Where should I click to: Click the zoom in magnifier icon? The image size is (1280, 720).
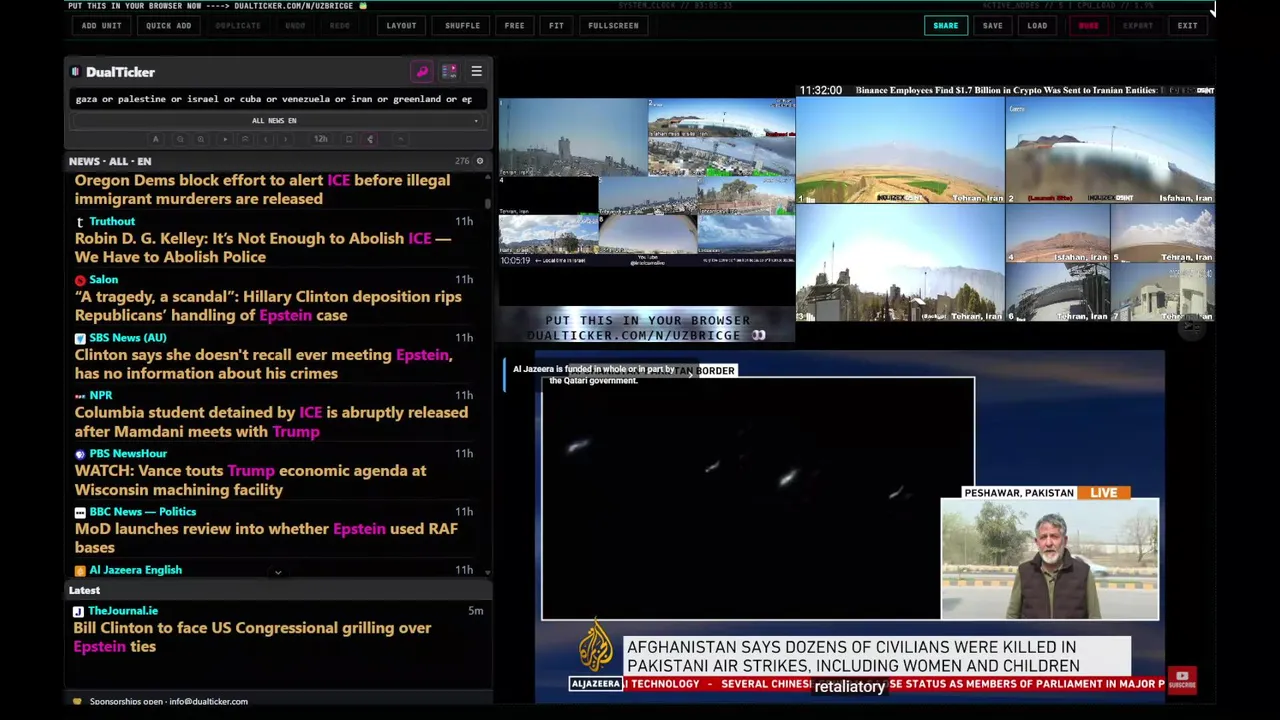[201, 139]
